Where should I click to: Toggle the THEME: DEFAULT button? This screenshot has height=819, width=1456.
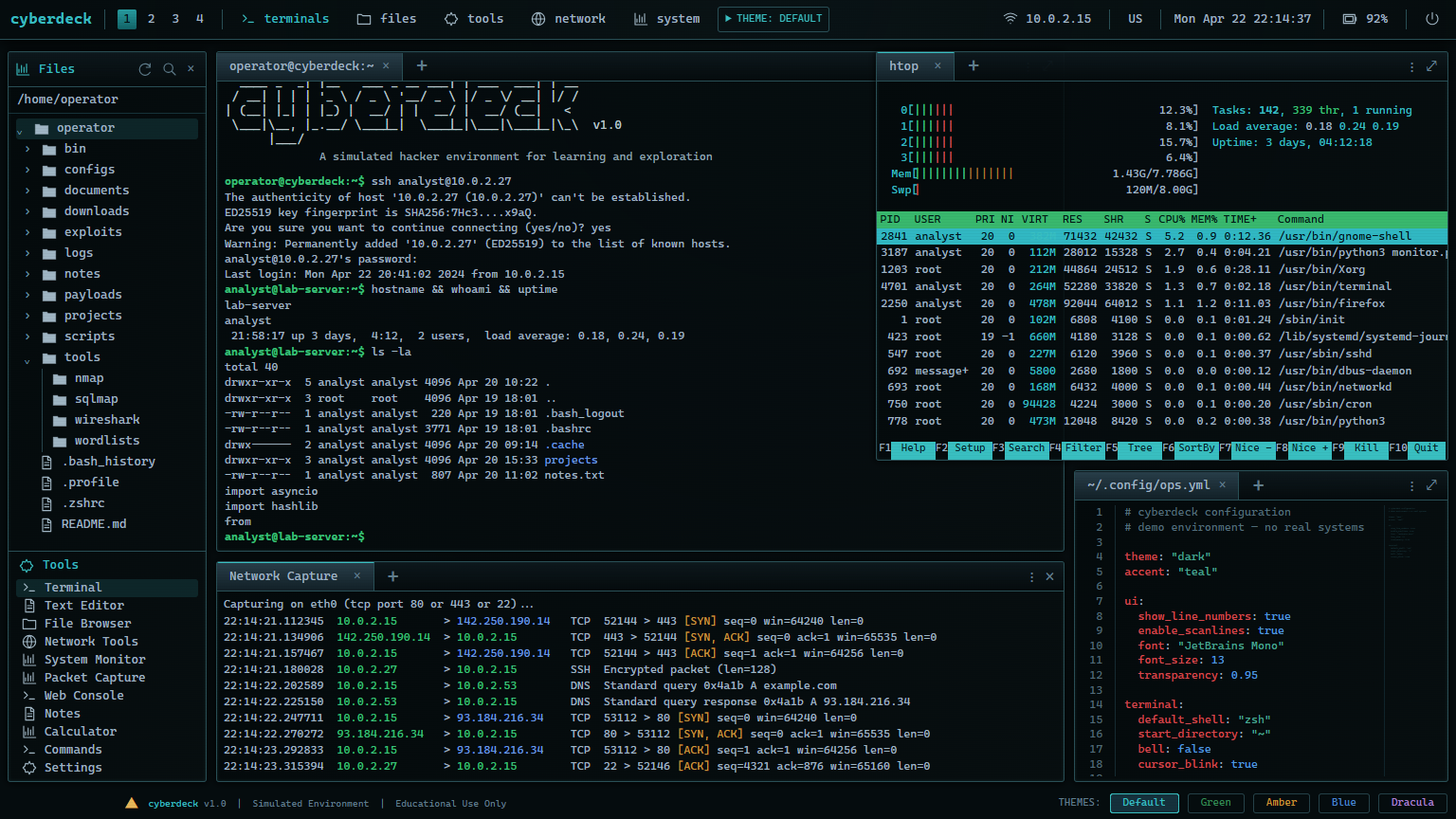click(773, 19)
